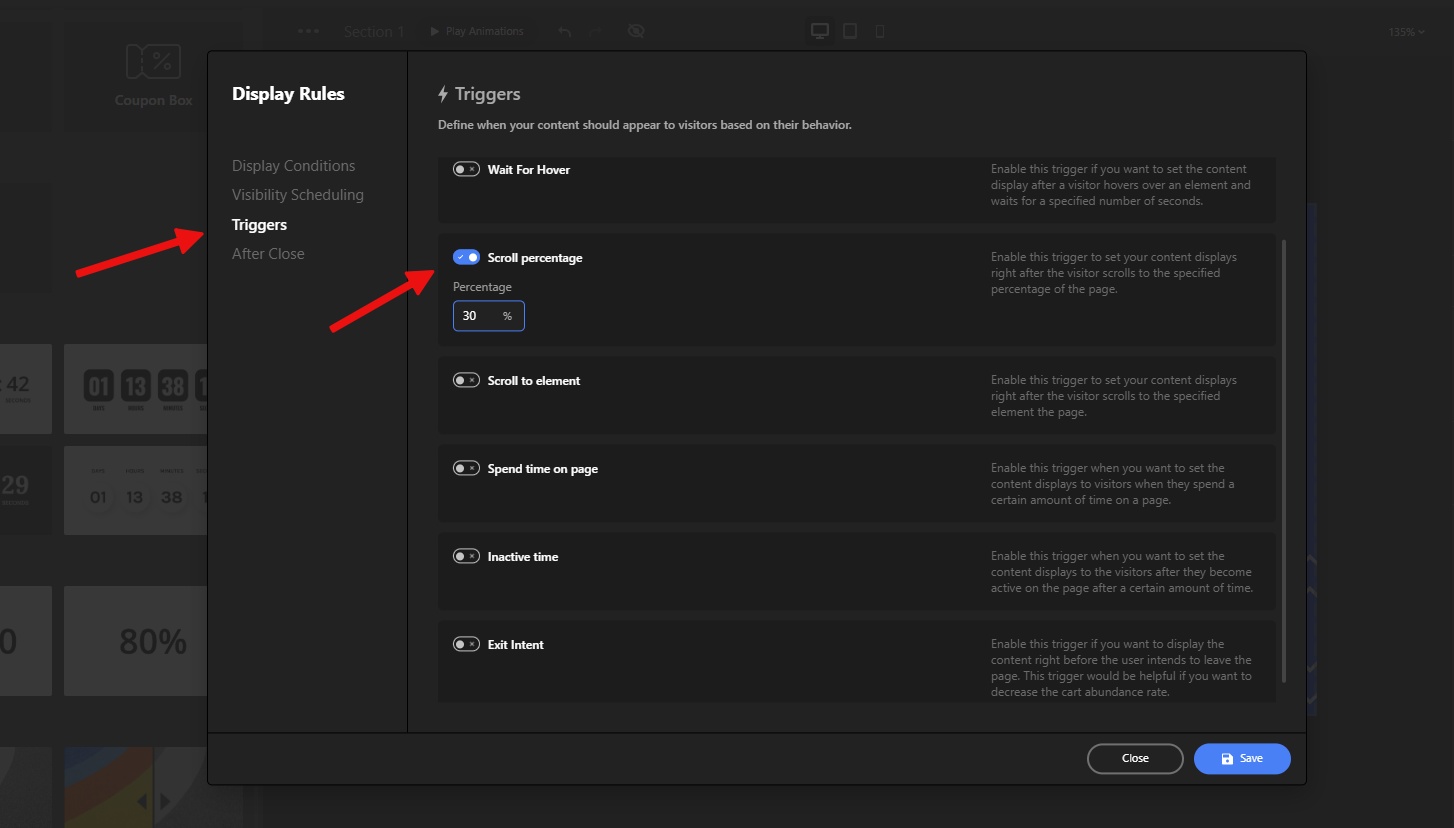Image resolution: width=1454 pixels, height=828 pixels.
Task: Click the Play Animations button
Action: click(477, 32)
